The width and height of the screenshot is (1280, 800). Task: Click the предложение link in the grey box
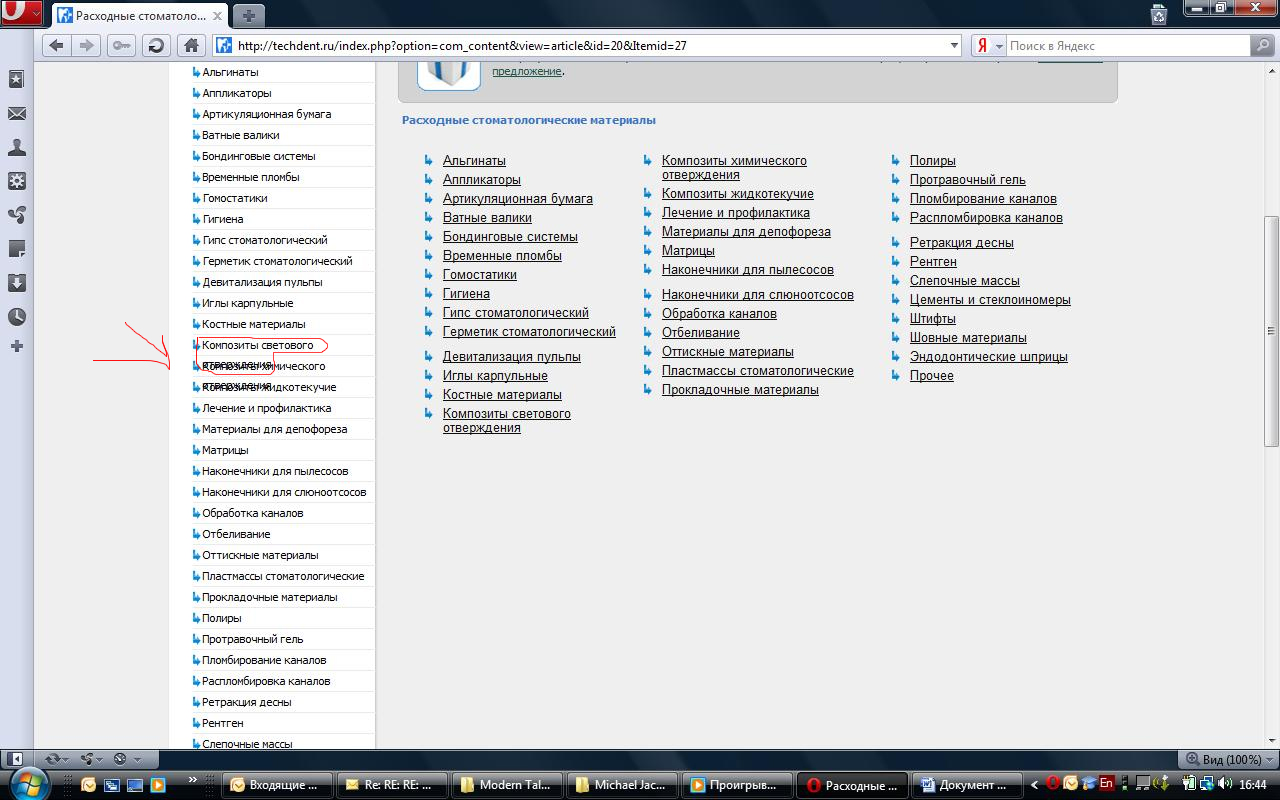click(x=527, y=71)
